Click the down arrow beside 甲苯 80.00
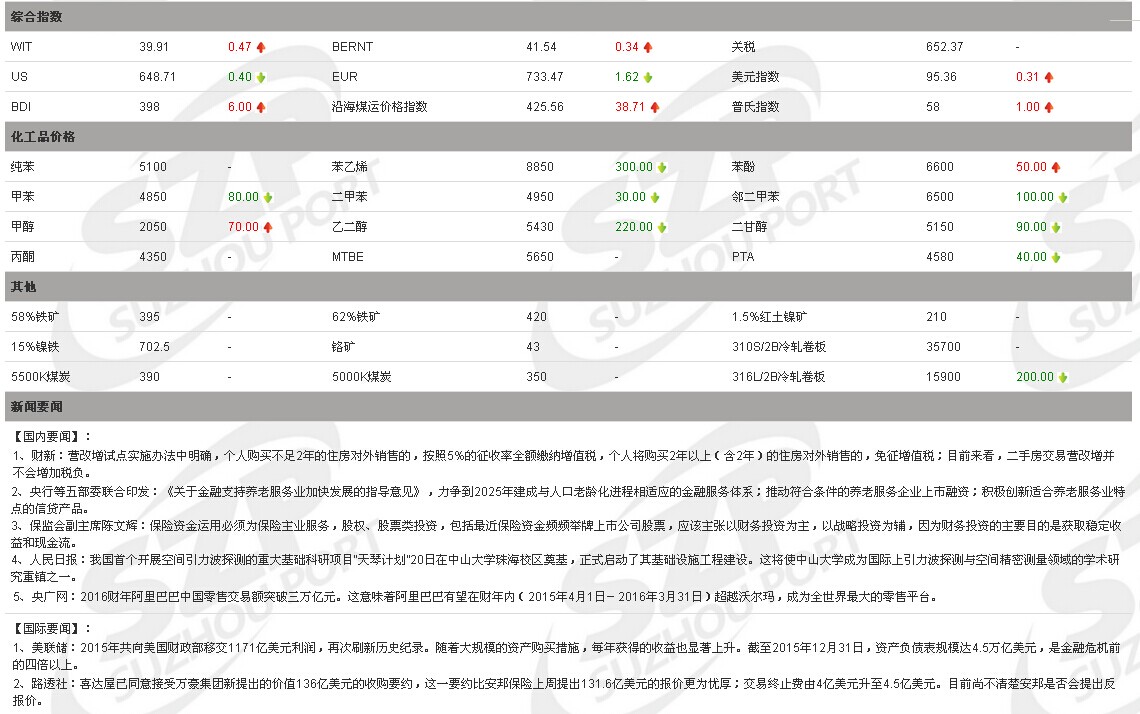 268,197
